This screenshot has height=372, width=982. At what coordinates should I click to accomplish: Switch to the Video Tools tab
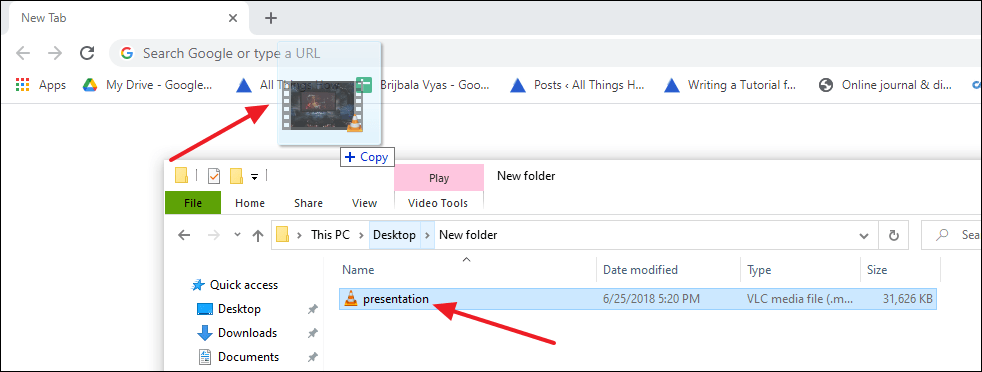point(438,203)
